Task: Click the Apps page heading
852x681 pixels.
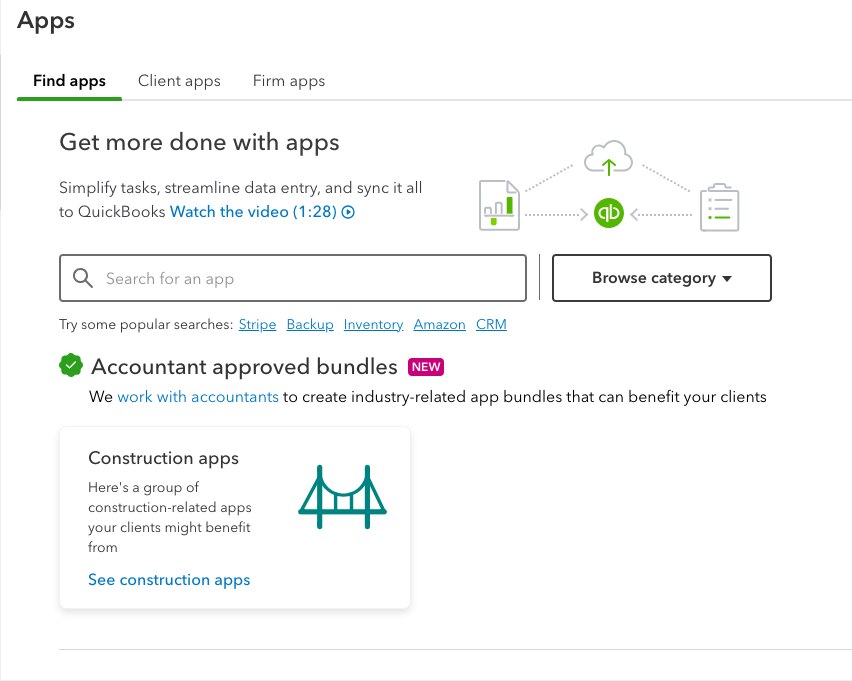Action: click(x=46, y=21)
